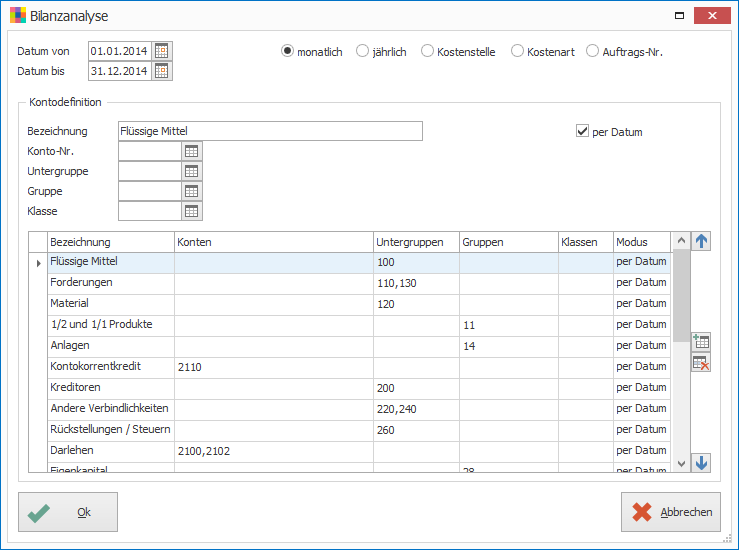The image size is (739, 550).
Task: Select the Kostenart radio button
Action: pos(517,51)
